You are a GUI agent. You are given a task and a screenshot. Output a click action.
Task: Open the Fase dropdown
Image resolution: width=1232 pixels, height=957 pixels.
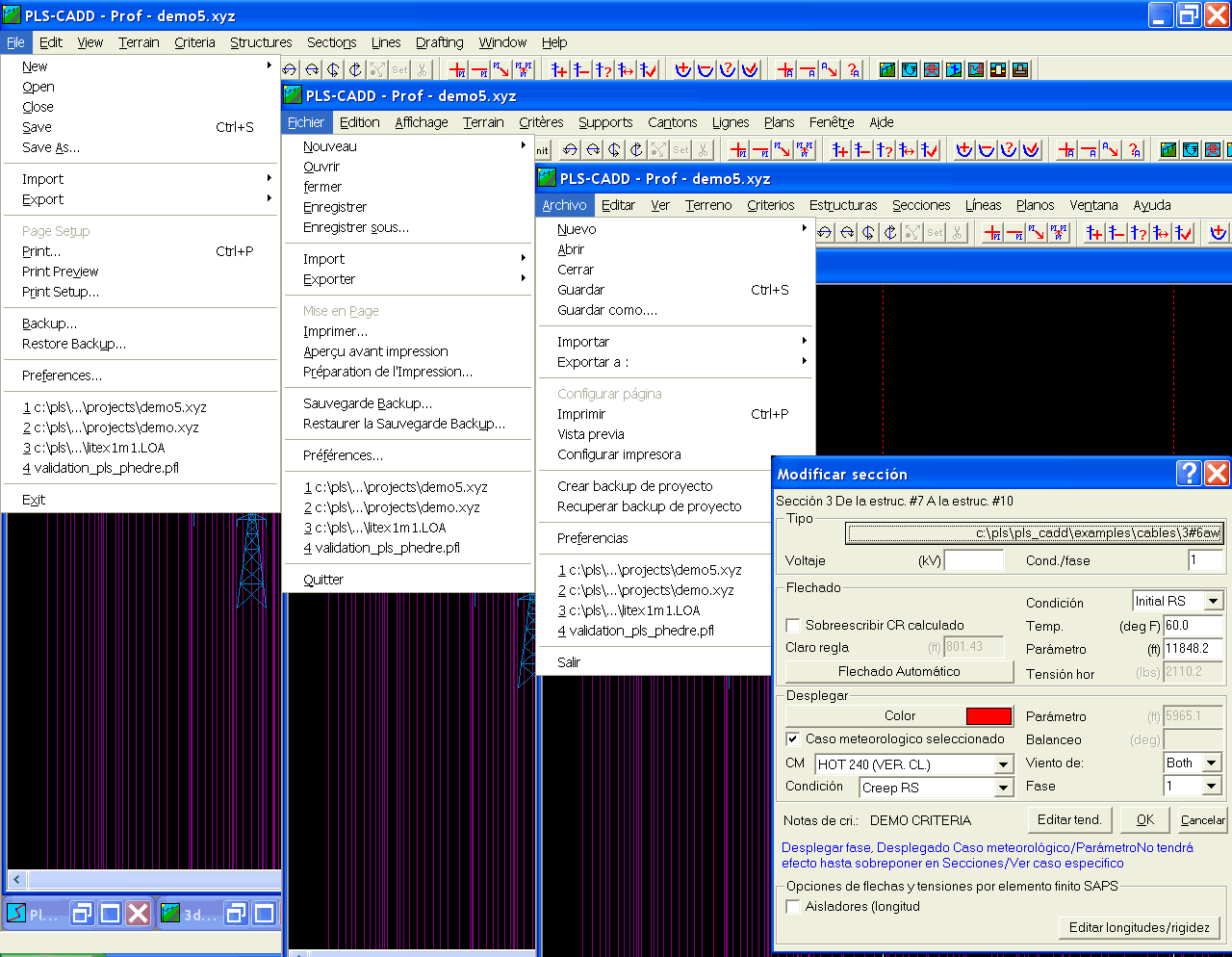[1212, 787]
